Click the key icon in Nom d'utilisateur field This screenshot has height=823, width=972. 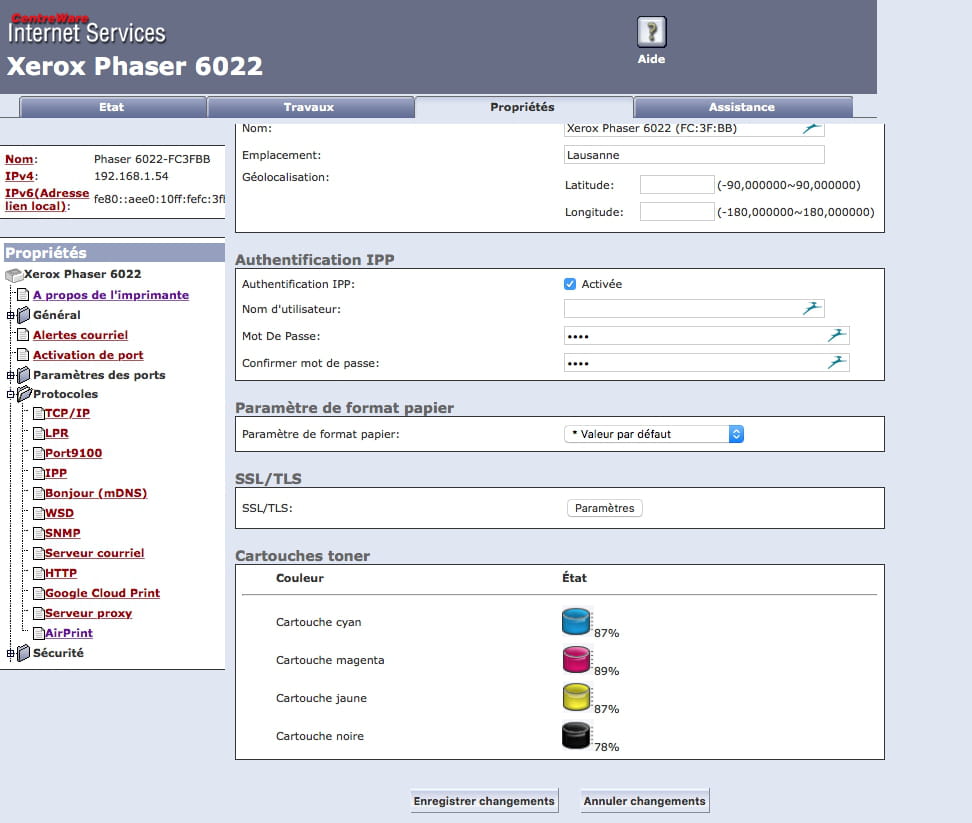click(x=811, y=308)
